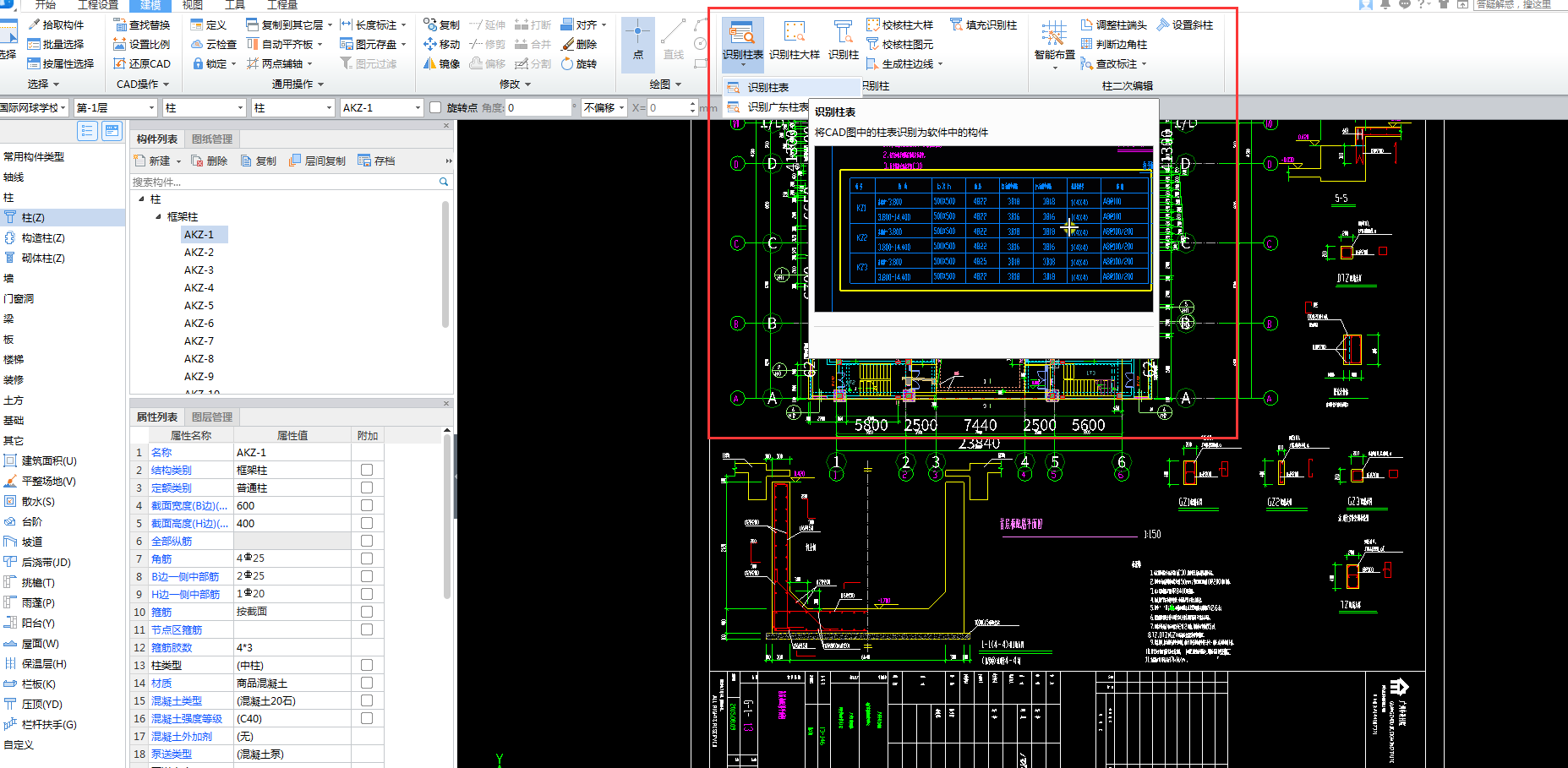Screen dimensions: 1568x768
Task: Click 层间复制 in component list toolbar
Action: pos(317,161)
